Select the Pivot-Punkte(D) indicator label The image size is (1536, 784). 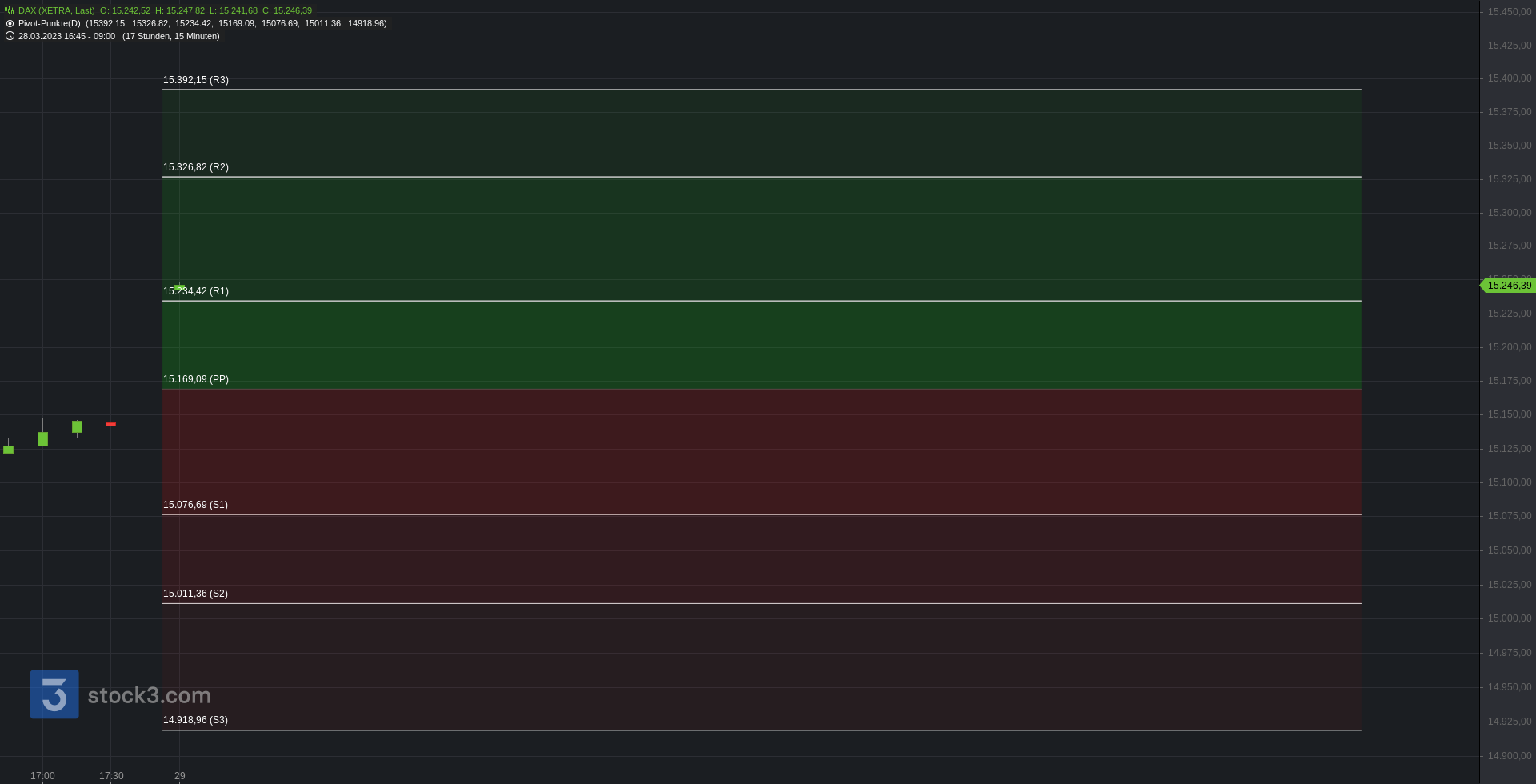[x=50, y=23]
